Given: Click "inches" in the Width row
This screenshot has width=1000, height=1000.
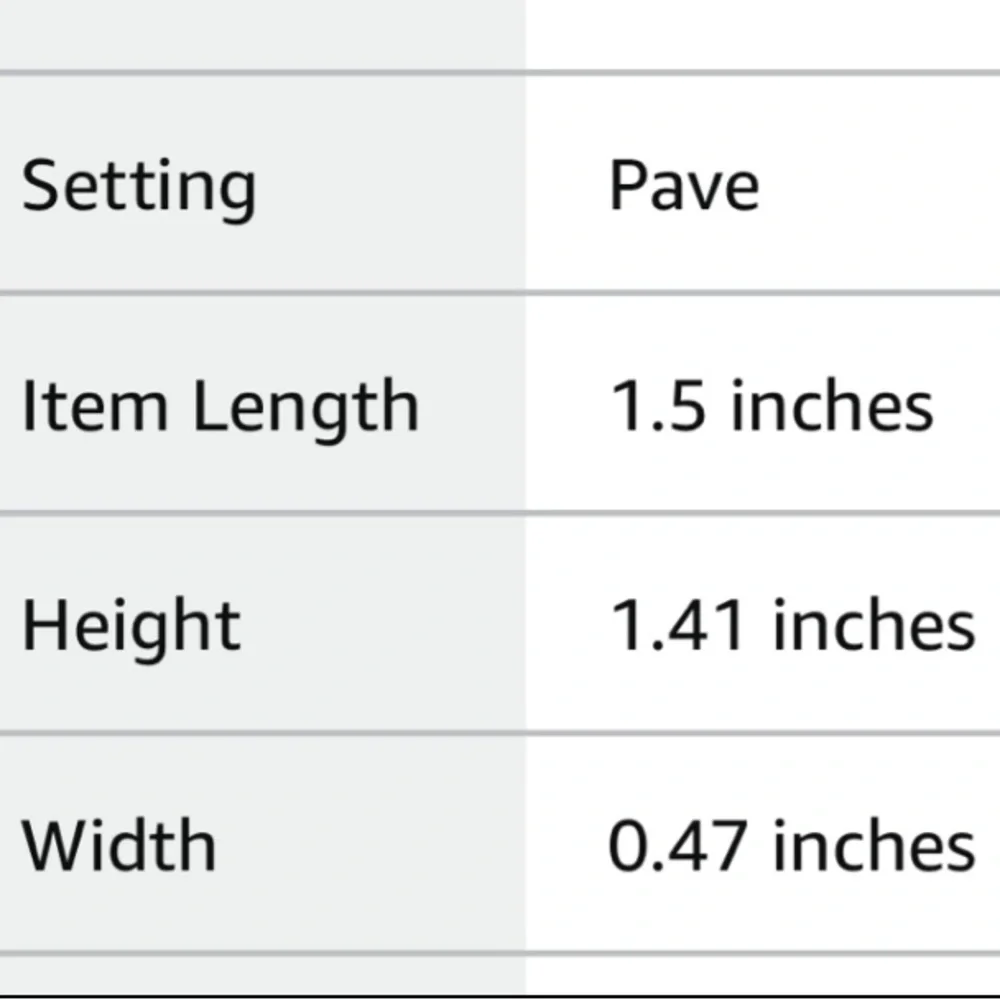Looking at the screenshot, I should [x=875, y=846].
